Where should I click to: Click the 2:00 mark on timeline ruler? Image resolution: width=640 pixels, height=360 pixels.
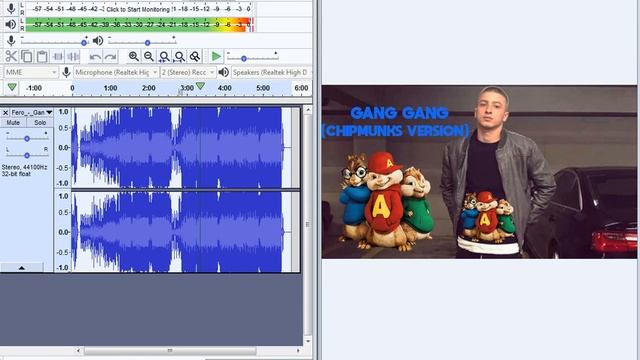[x=149, y=88]
